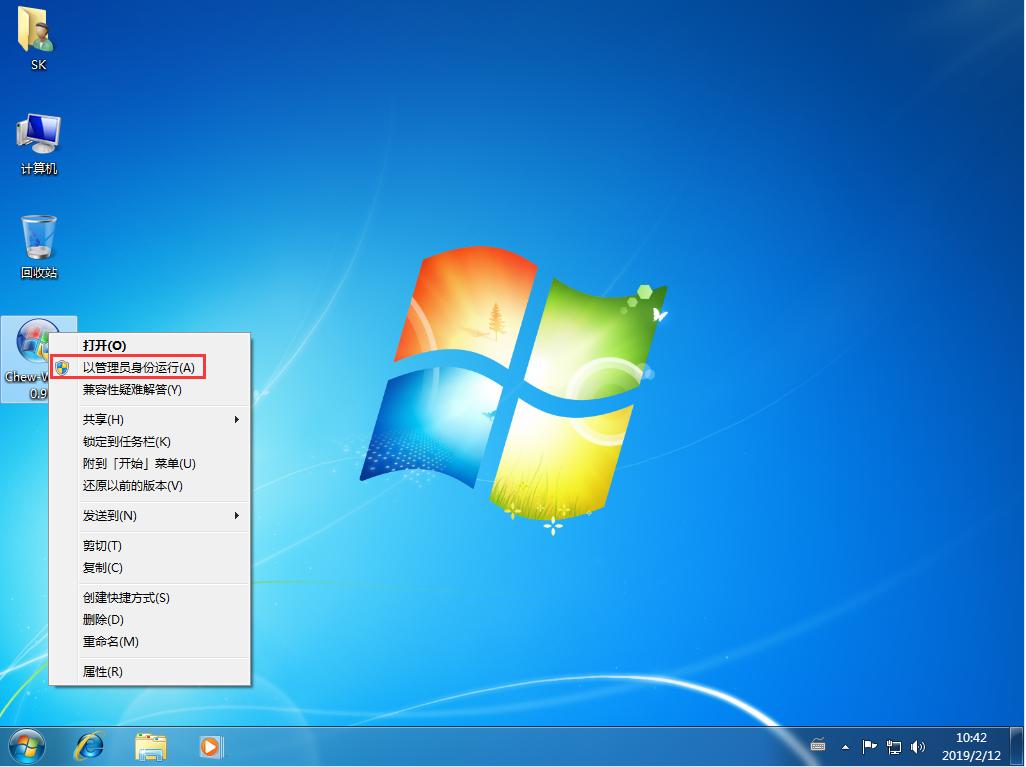Select the input language indicator in the tray
The width and height of the screenshot is (1026, 767).
coord(816,747)
